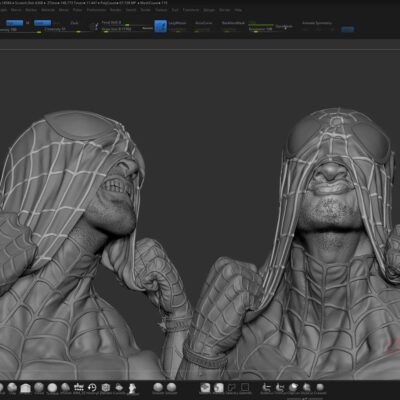Open the Help menu
Image resolution: width=400 pixels, height=400 pixels.
(238, 10)
